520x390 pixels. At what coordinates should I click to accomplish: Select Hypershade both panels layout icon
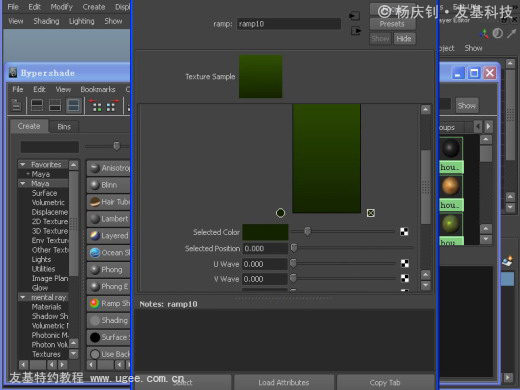point(73,105)
